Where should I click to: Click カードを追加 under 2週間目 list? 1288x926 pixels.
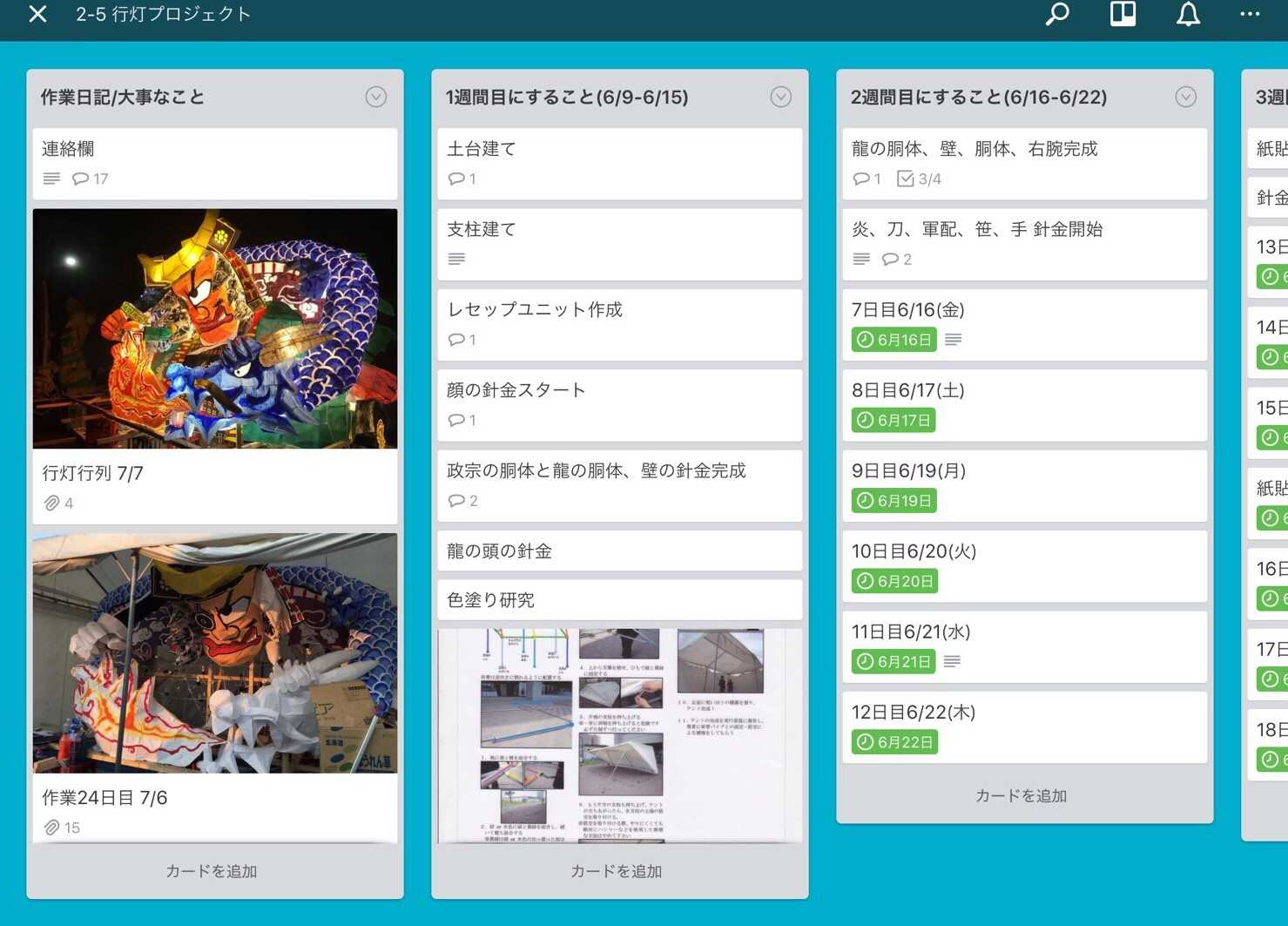[x=1021, y=795]
